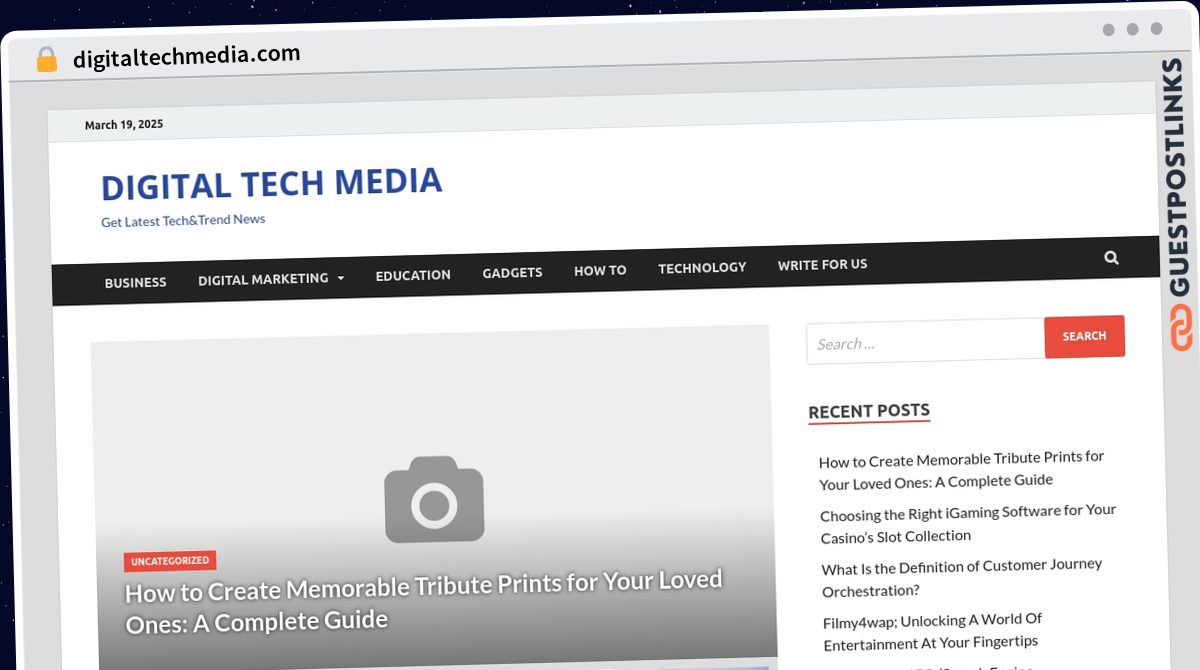Click the padlock icon in address bar
Viewport: 1200px width, 670px height.
point(46,60)
